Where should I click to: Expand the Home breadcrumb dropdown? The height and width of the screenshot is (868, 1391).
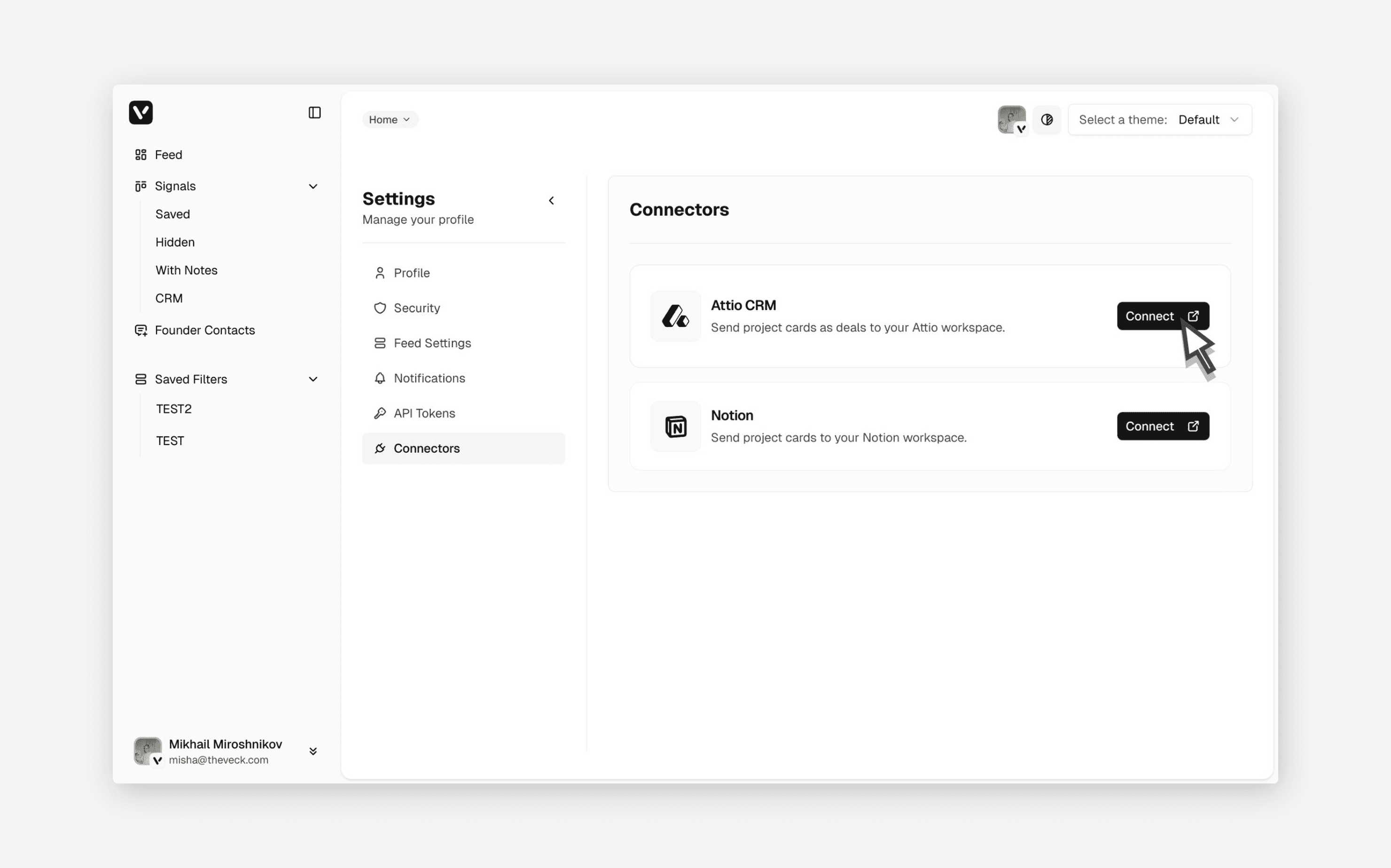point(390,119)
